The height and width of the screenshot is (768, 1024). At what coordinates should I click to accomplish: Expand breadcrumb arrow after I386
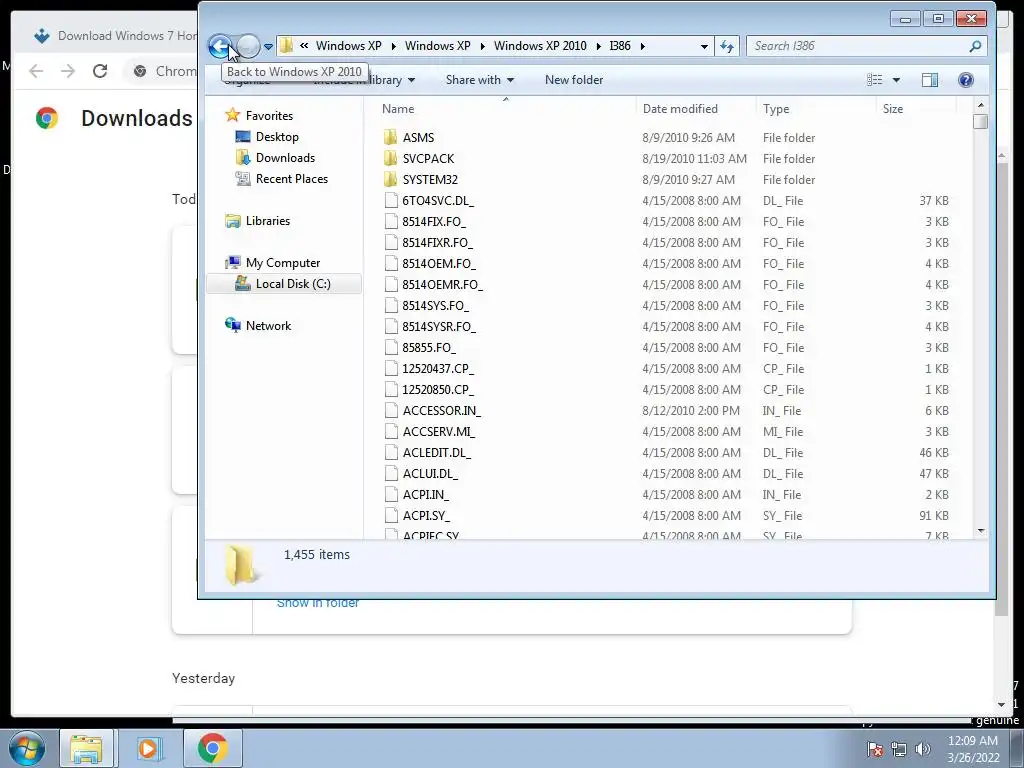643,46
